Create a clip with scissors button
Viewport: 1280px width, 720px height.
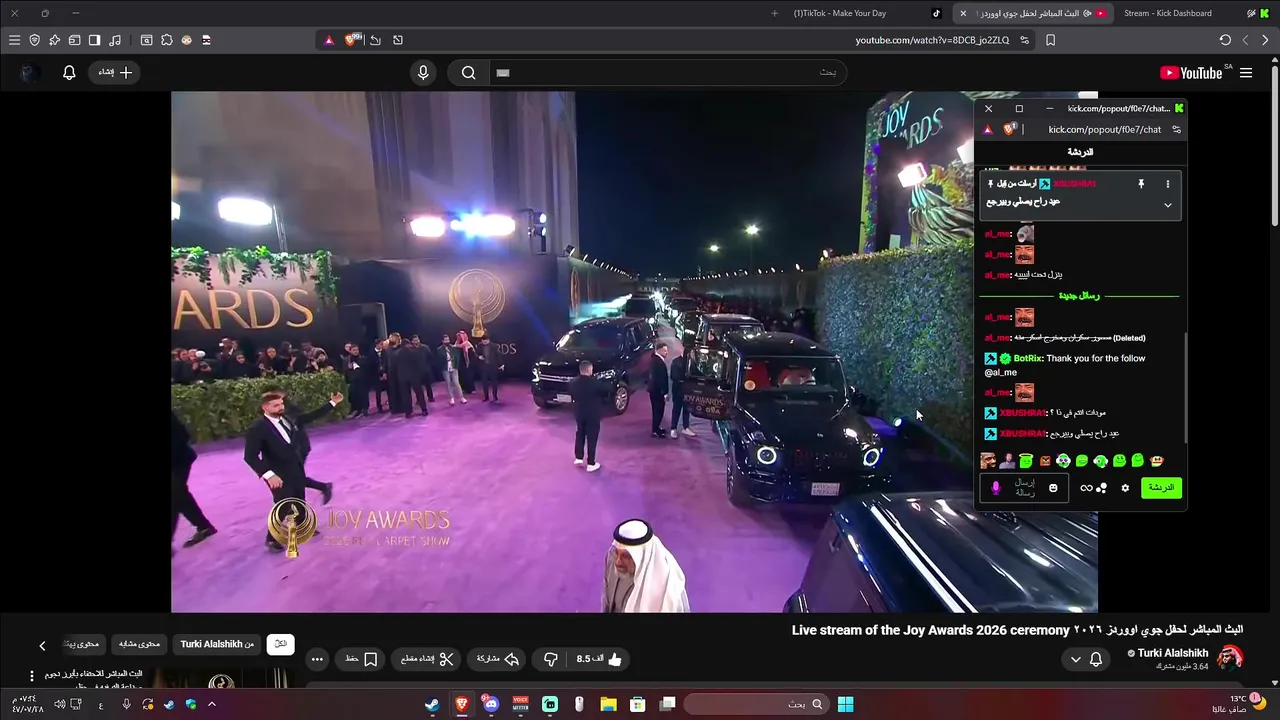coord(427,659)
